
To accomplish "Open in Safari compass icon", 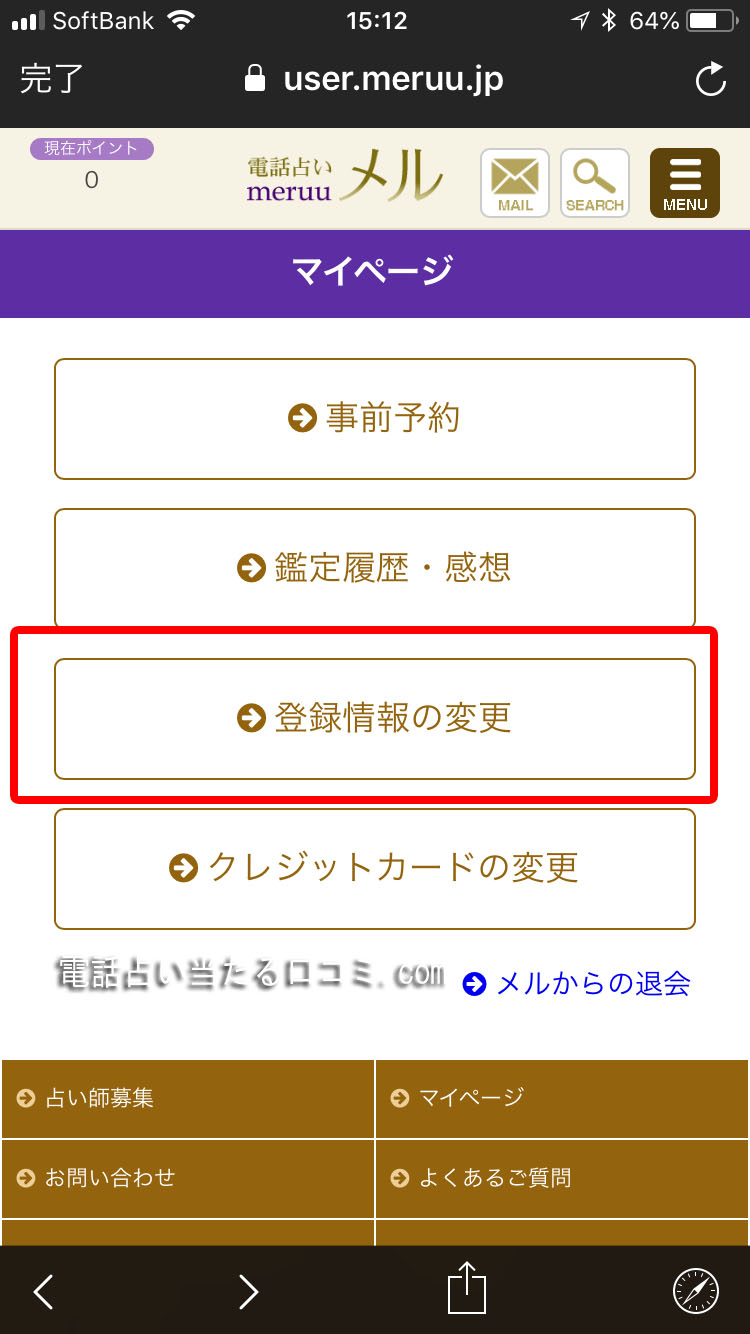I will click(696, 1291).
